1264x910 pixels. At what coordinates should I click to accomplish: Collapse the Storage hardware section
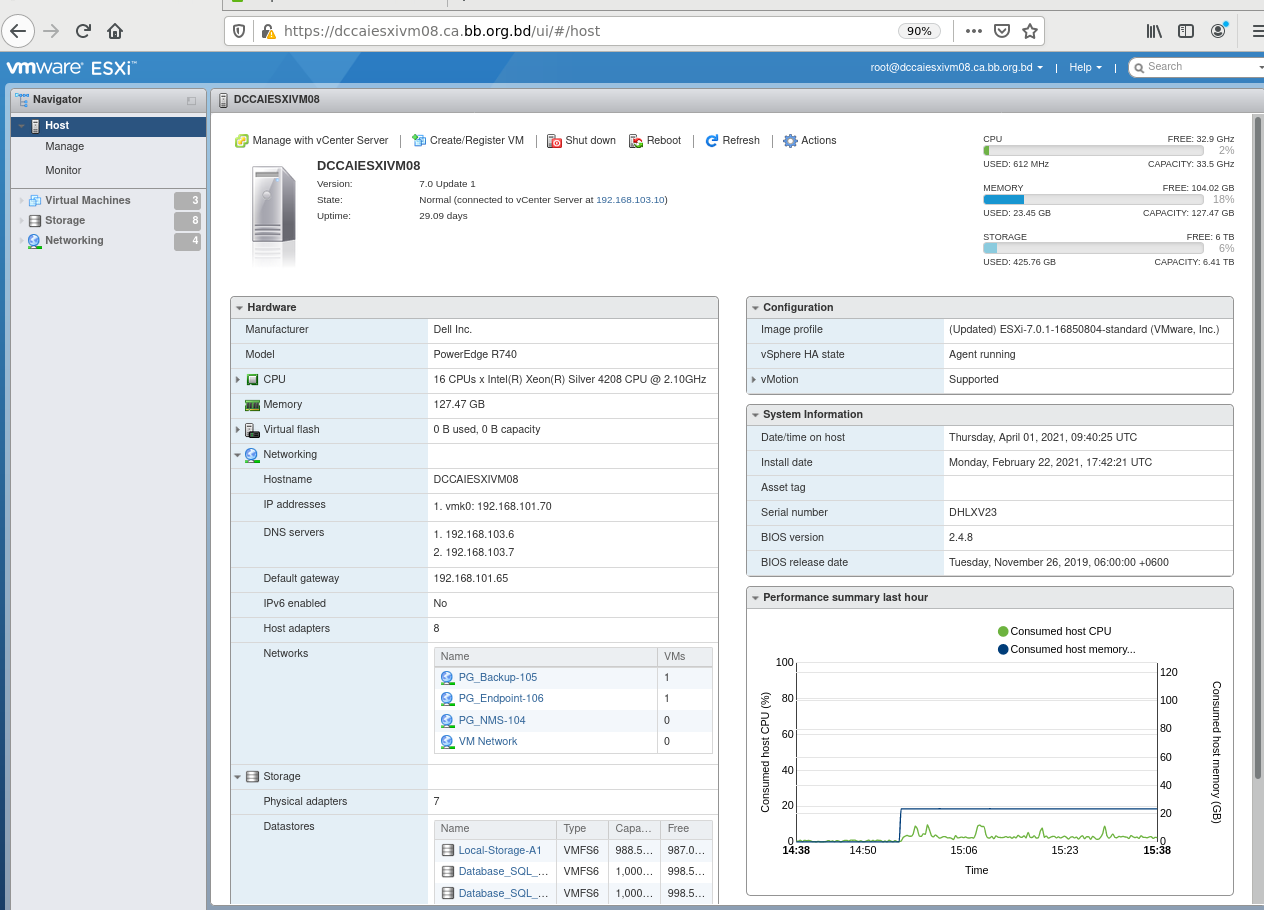pos(238,777)
